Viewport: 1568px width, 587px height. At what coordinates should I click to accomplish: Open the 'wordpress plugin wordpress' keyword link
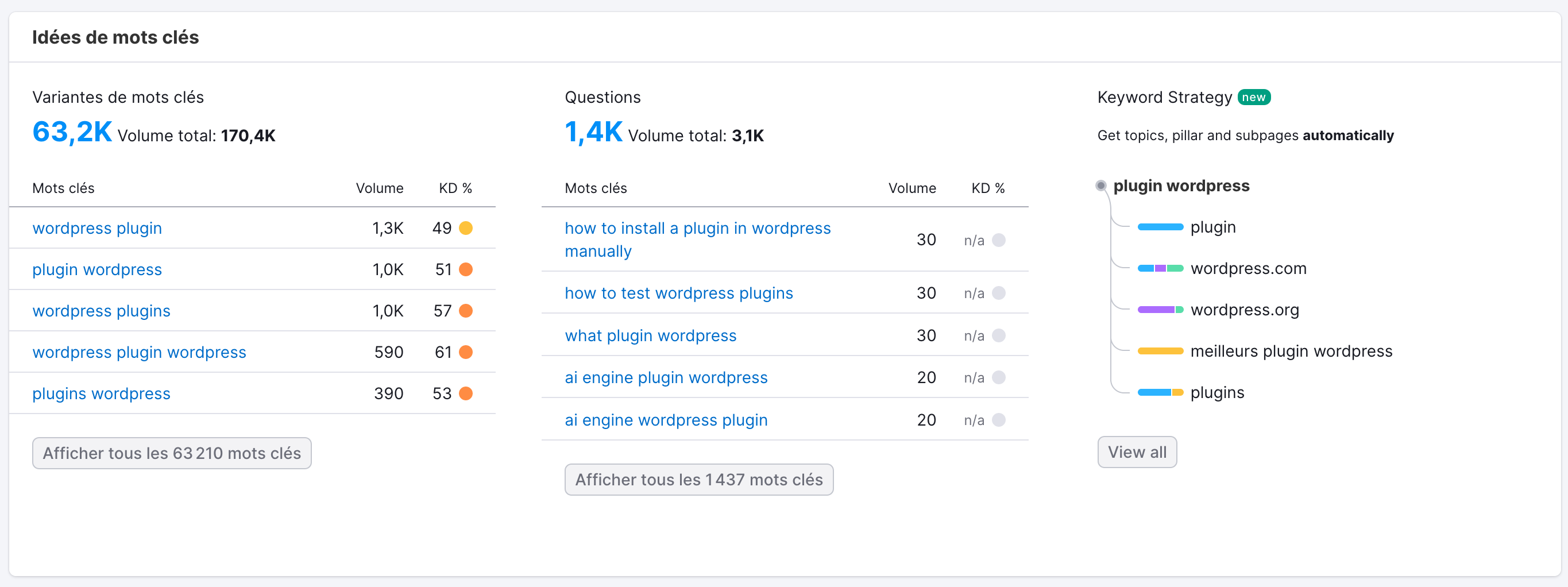coord(139,352)
